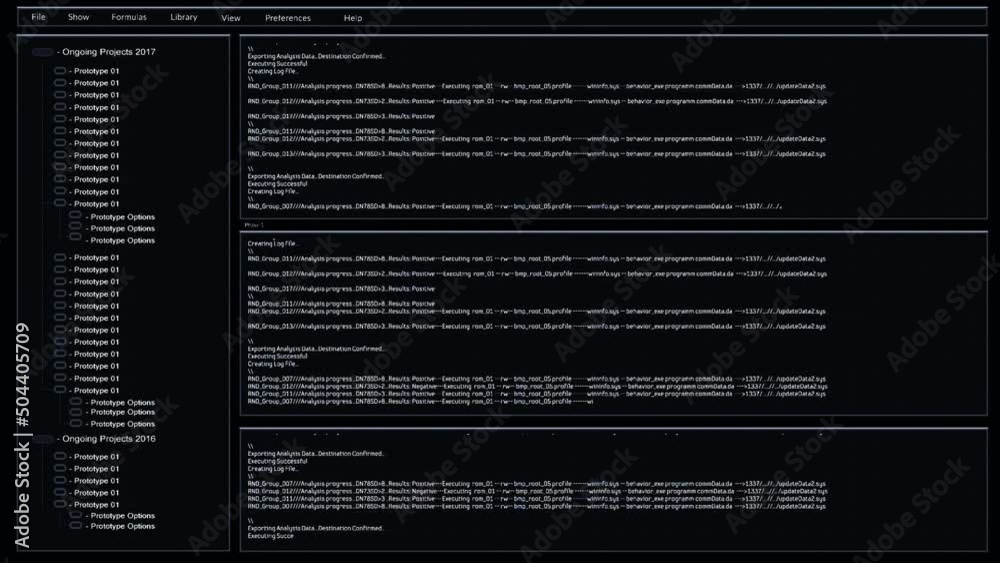Image resolution: width=1000 pixels, height=563 pixels.
Task: Open the Preferences menu
Action: point(288,18)
